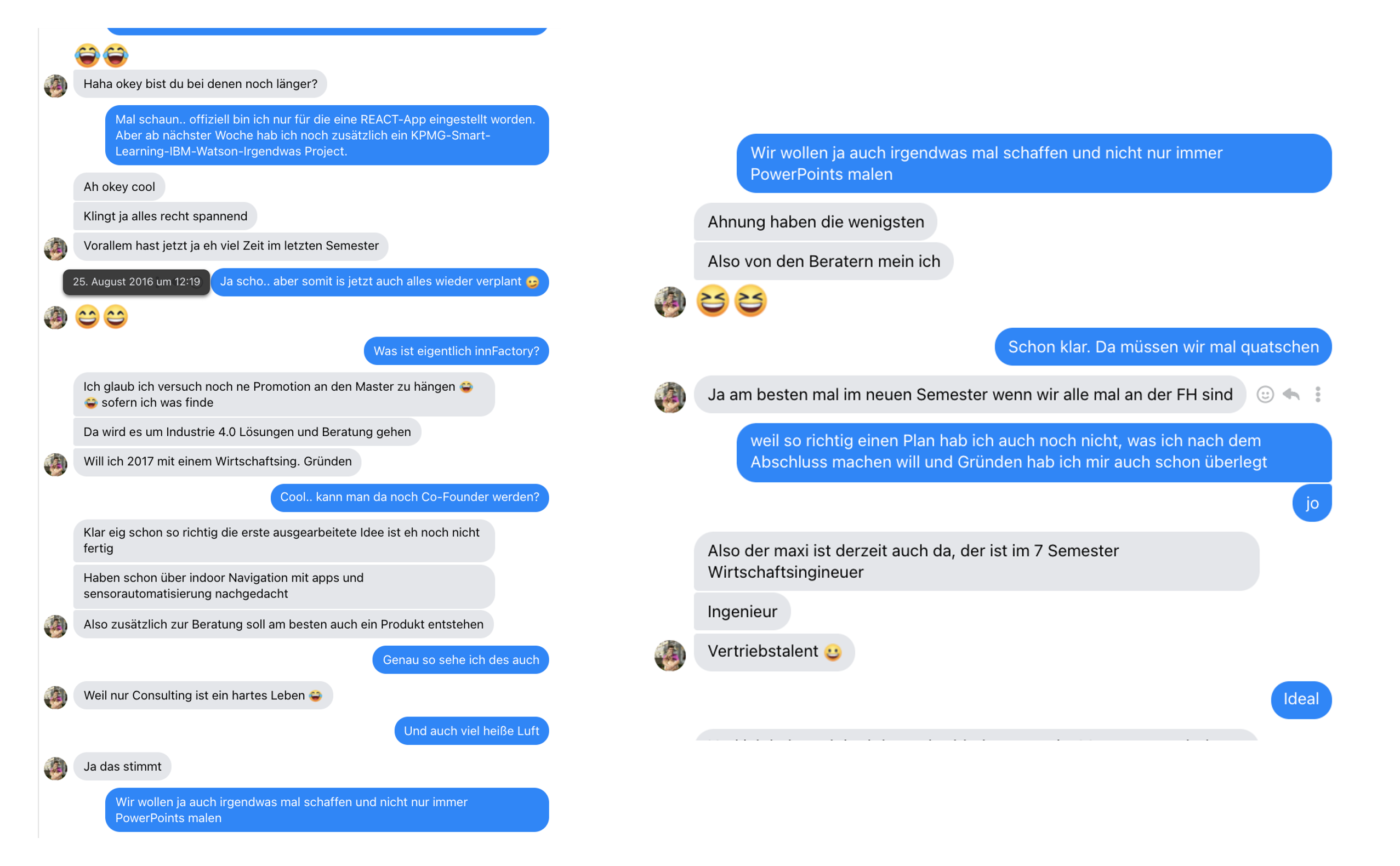Click the reply arrow next to FH message
This screenshot has width=1400, height=866.
coord(1291,395)
